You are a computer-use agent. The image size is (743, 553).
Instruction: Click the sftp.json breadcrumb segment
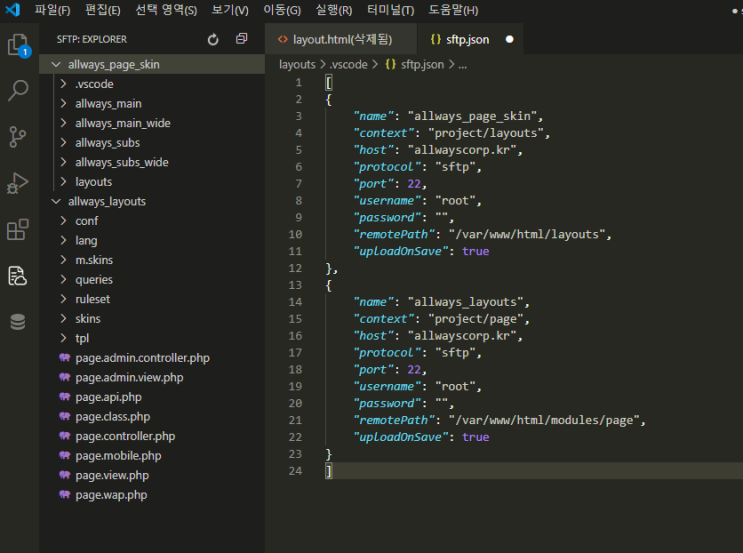[422, 64]
